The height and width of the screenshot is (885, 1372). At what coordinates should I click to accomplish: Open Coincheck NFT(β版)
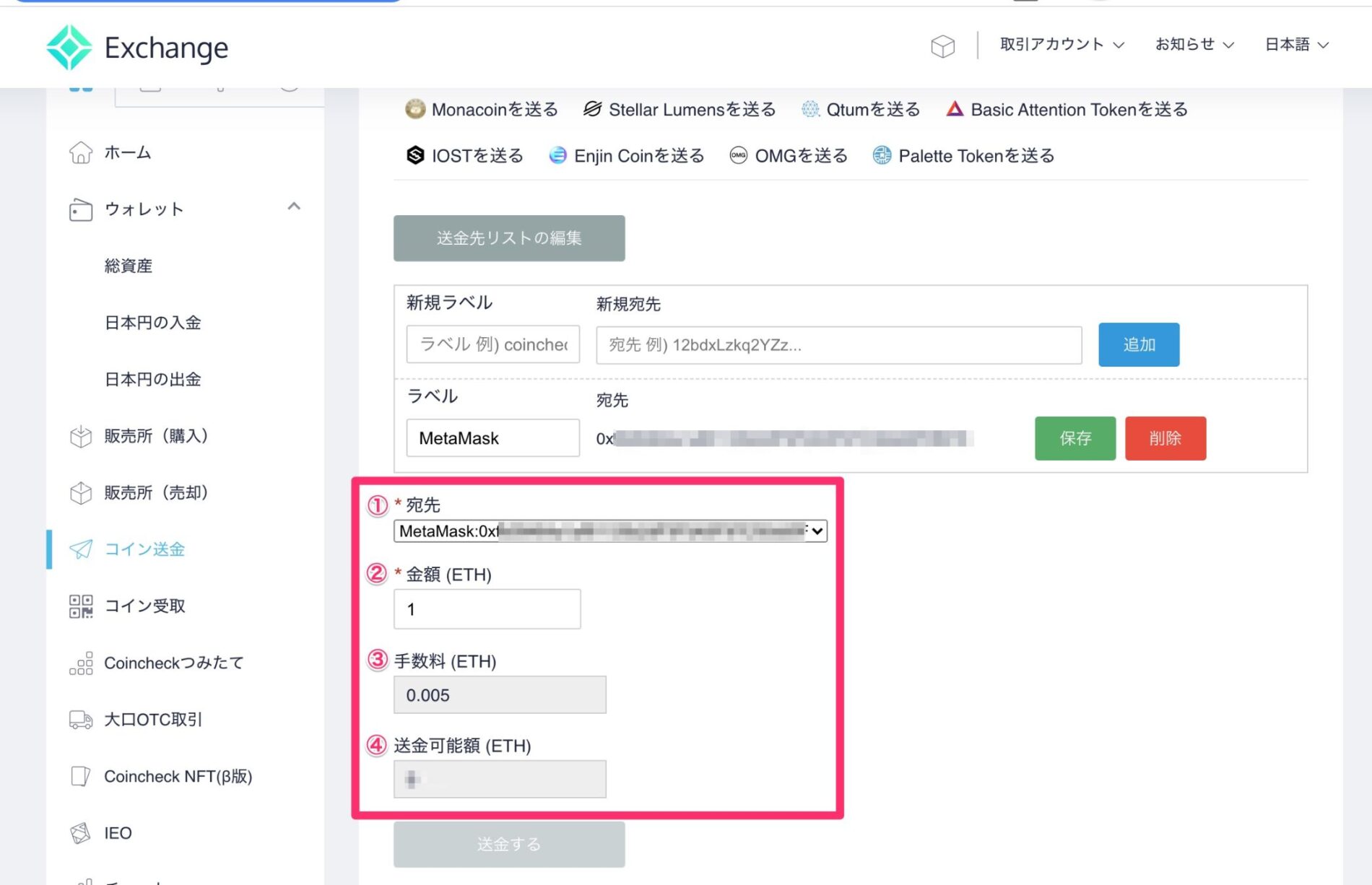[x=178, y=777]
